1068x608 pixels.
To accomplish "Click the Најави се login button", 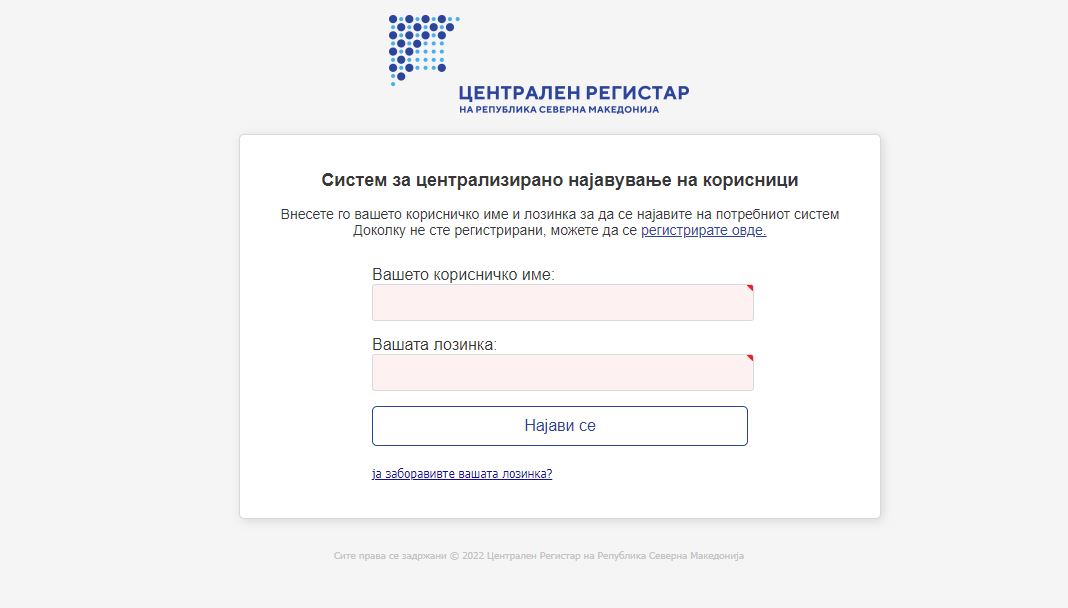I will point(560,426).
